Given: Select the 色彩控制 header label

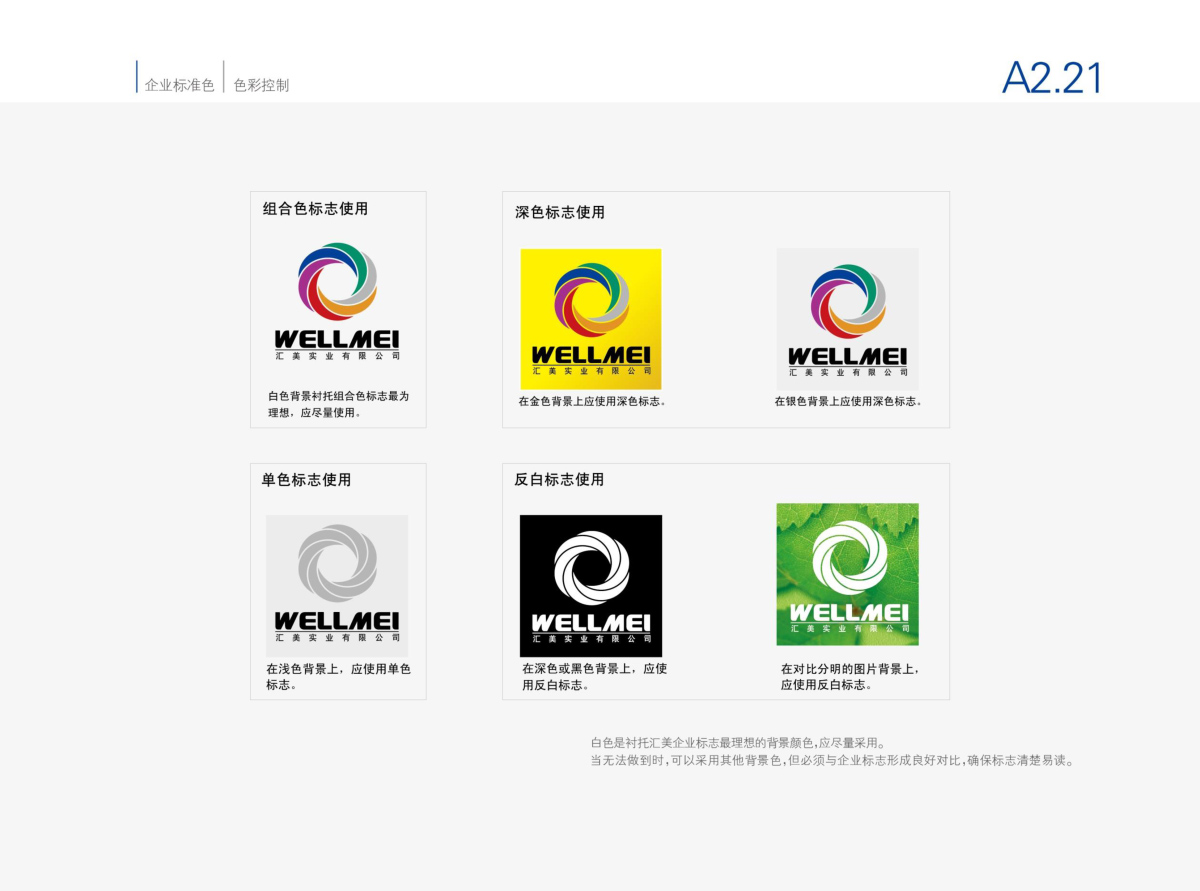Looking at the screenshot, I should (x=261, y=86).
